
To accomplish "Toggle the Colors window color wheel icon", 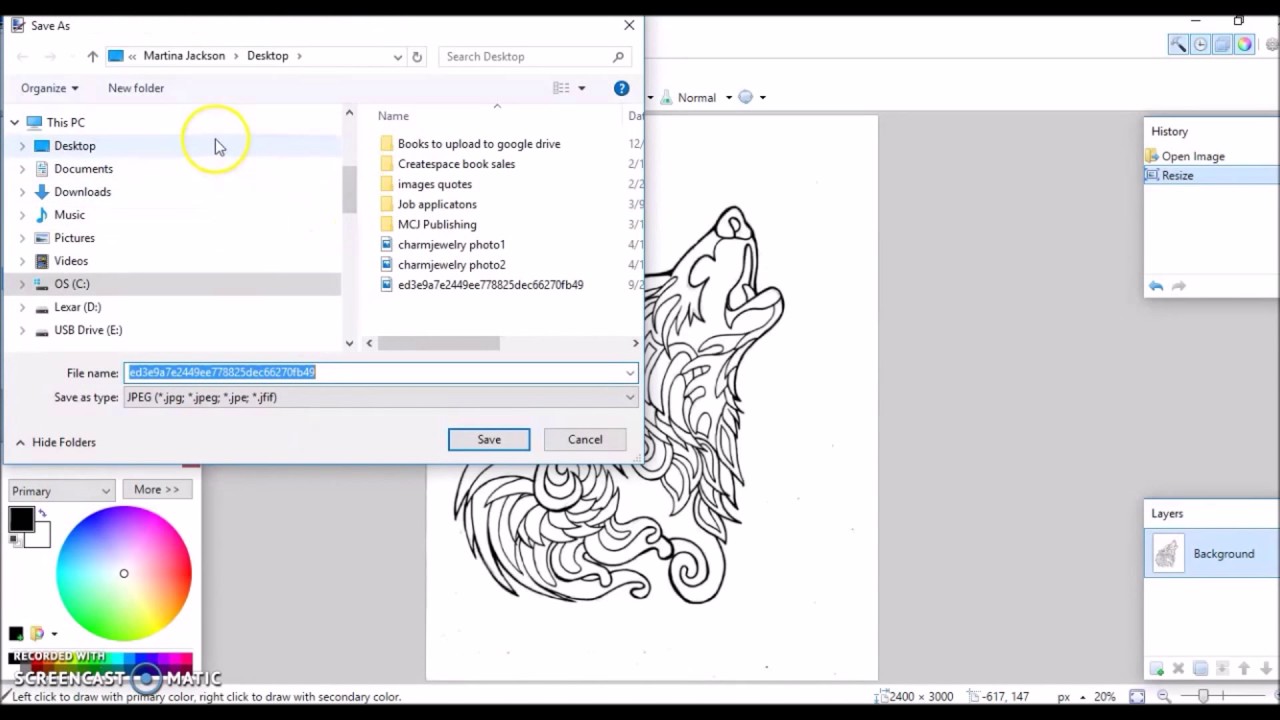I will tap(1244, 44).
